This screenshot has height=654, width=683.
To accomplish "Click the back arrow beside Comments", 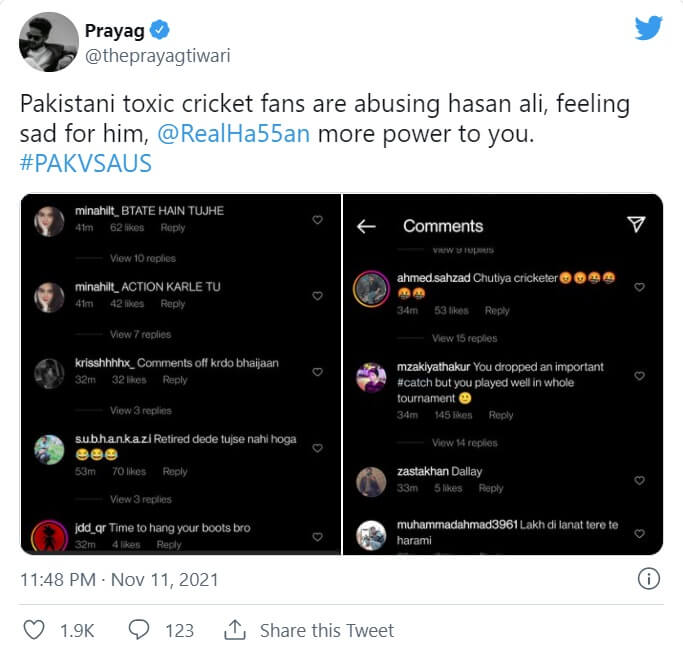I will (x=366, y=226).
